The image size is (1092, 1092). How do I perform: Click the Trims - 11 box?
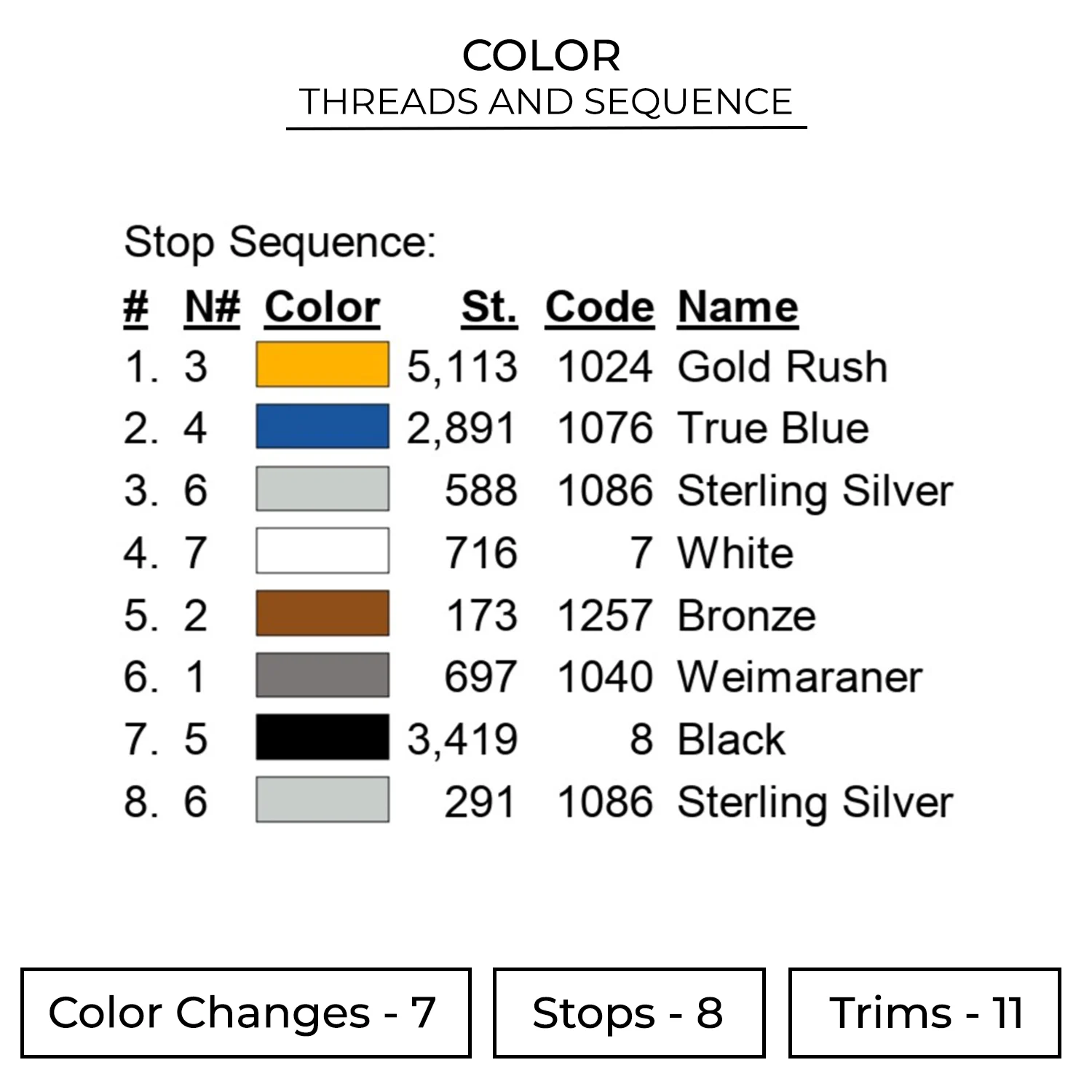(x=925, y=1013)
